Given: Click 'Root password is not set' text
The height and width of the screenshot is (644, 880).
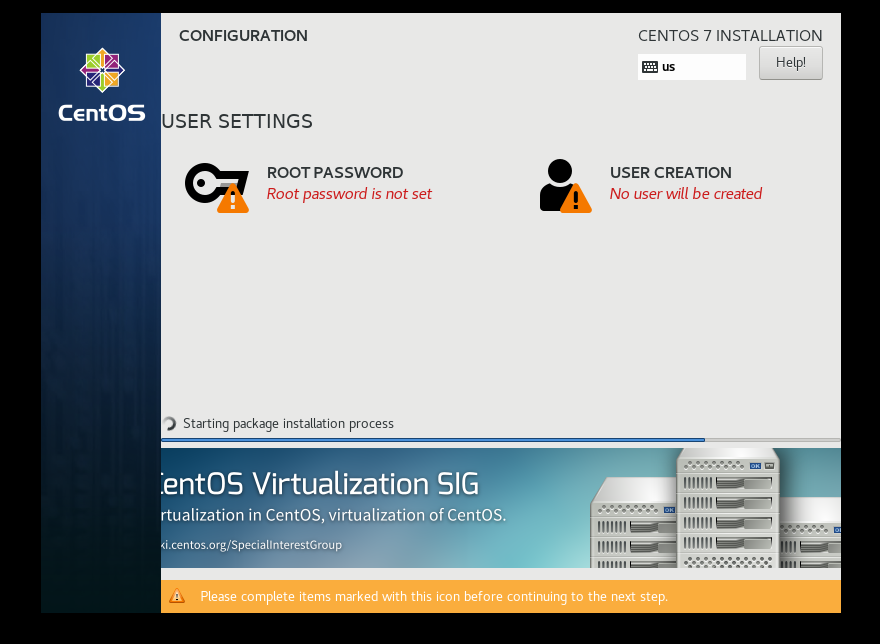Looking at the screenshot, I should [x=349, y=194].
